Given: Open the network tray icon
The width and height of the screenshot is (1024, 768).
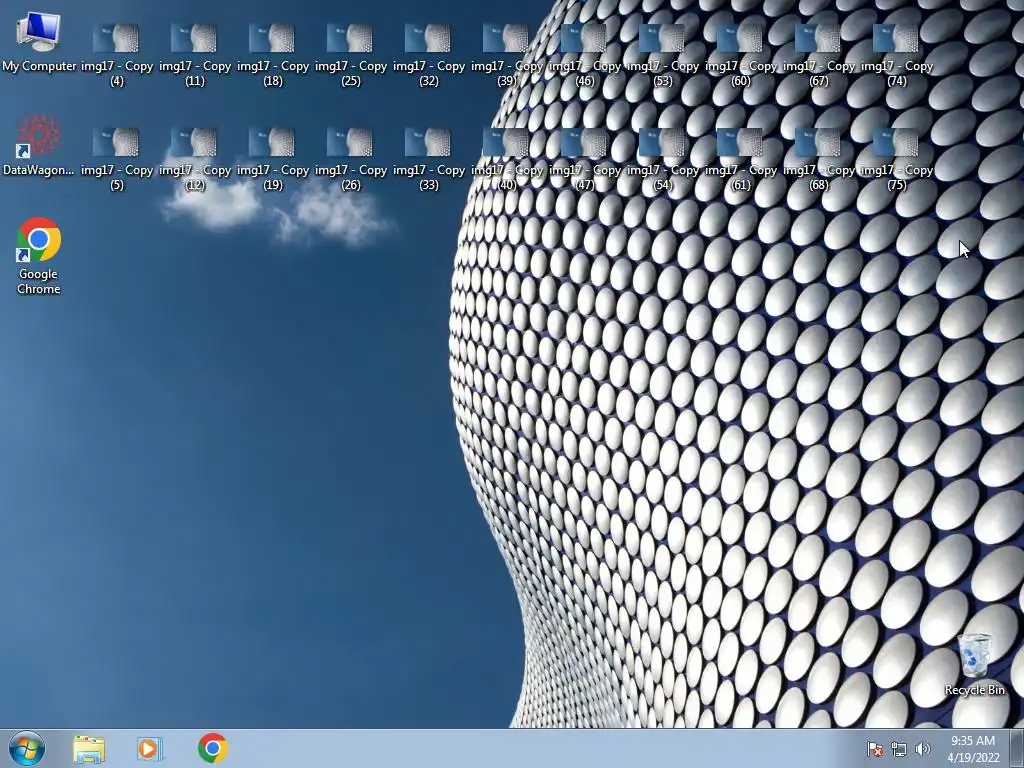Looking at the screenshot, I should [899, 749].
